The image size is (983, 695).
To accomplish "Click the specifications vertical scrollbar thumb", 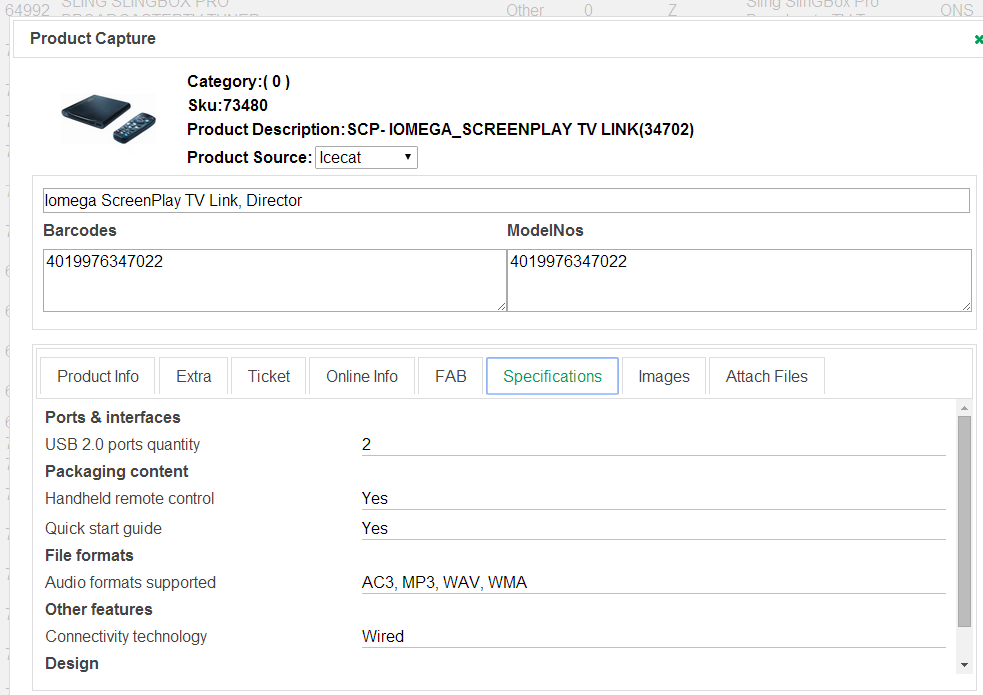I will 964,521.
